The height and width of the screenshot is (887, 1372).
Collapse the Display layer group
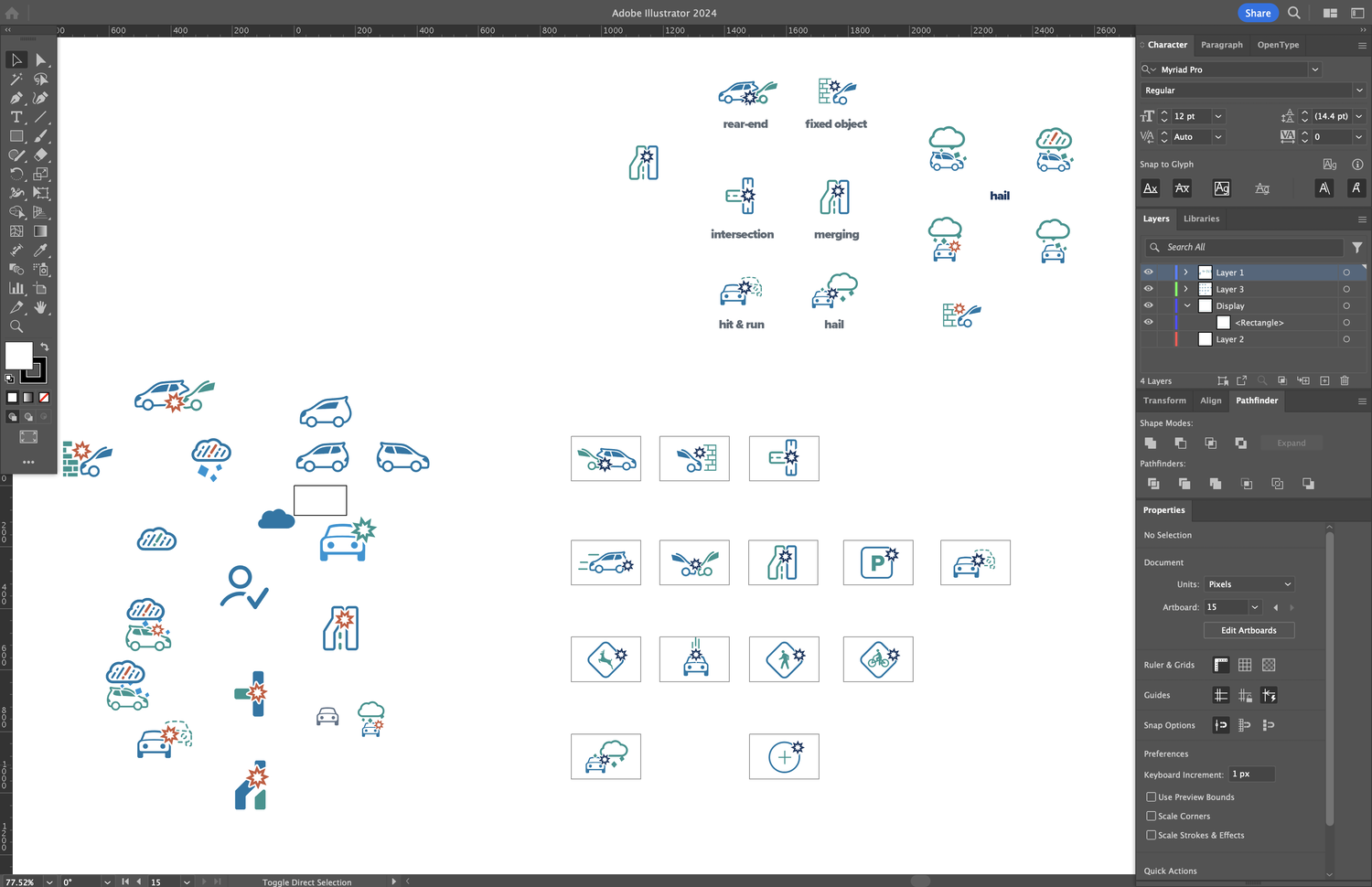(1186, 305)
